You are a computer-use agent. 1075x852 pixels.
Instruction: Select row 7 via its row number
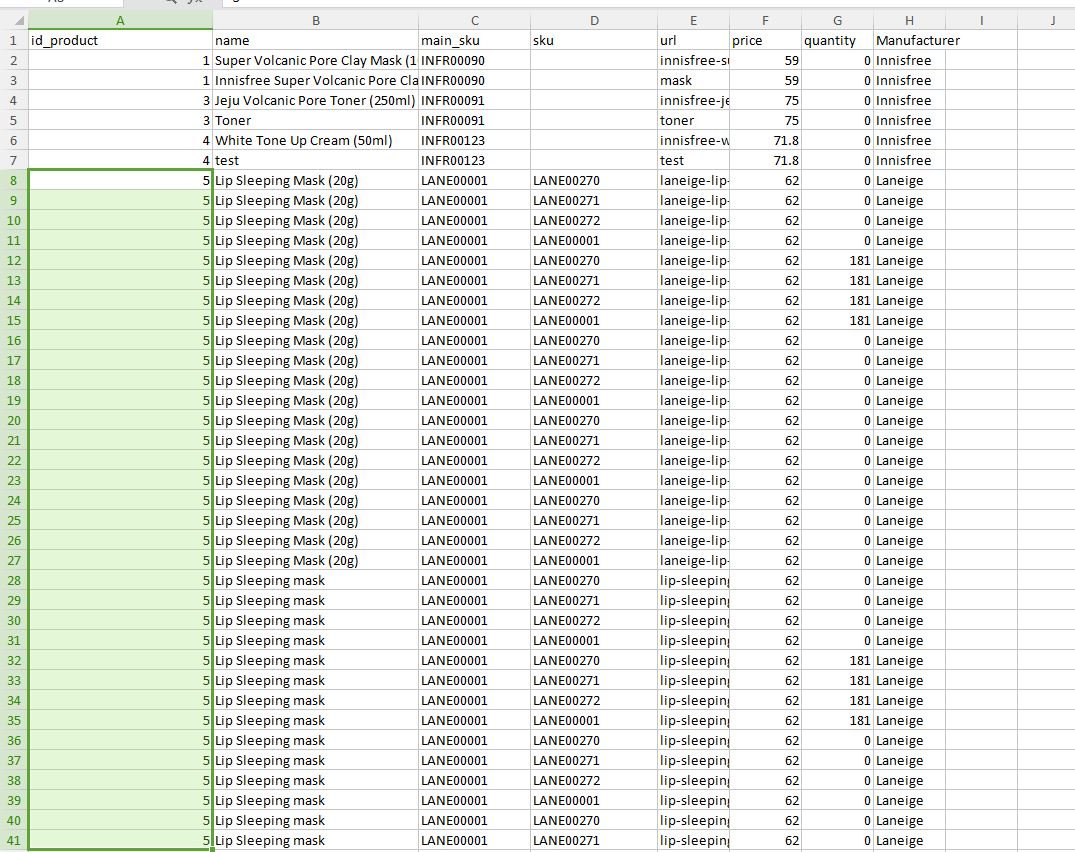pyautogui.click(x=14, y=160)
